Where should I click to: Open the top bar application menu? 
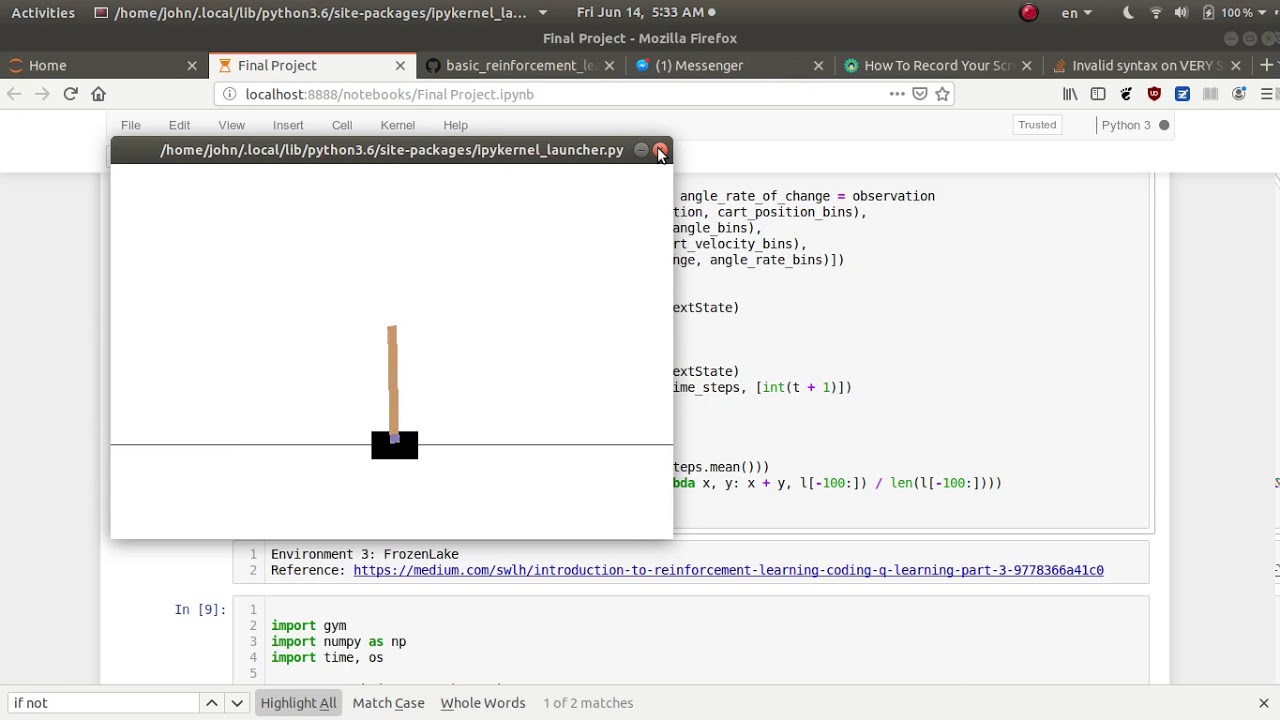(x=320, y=12)
